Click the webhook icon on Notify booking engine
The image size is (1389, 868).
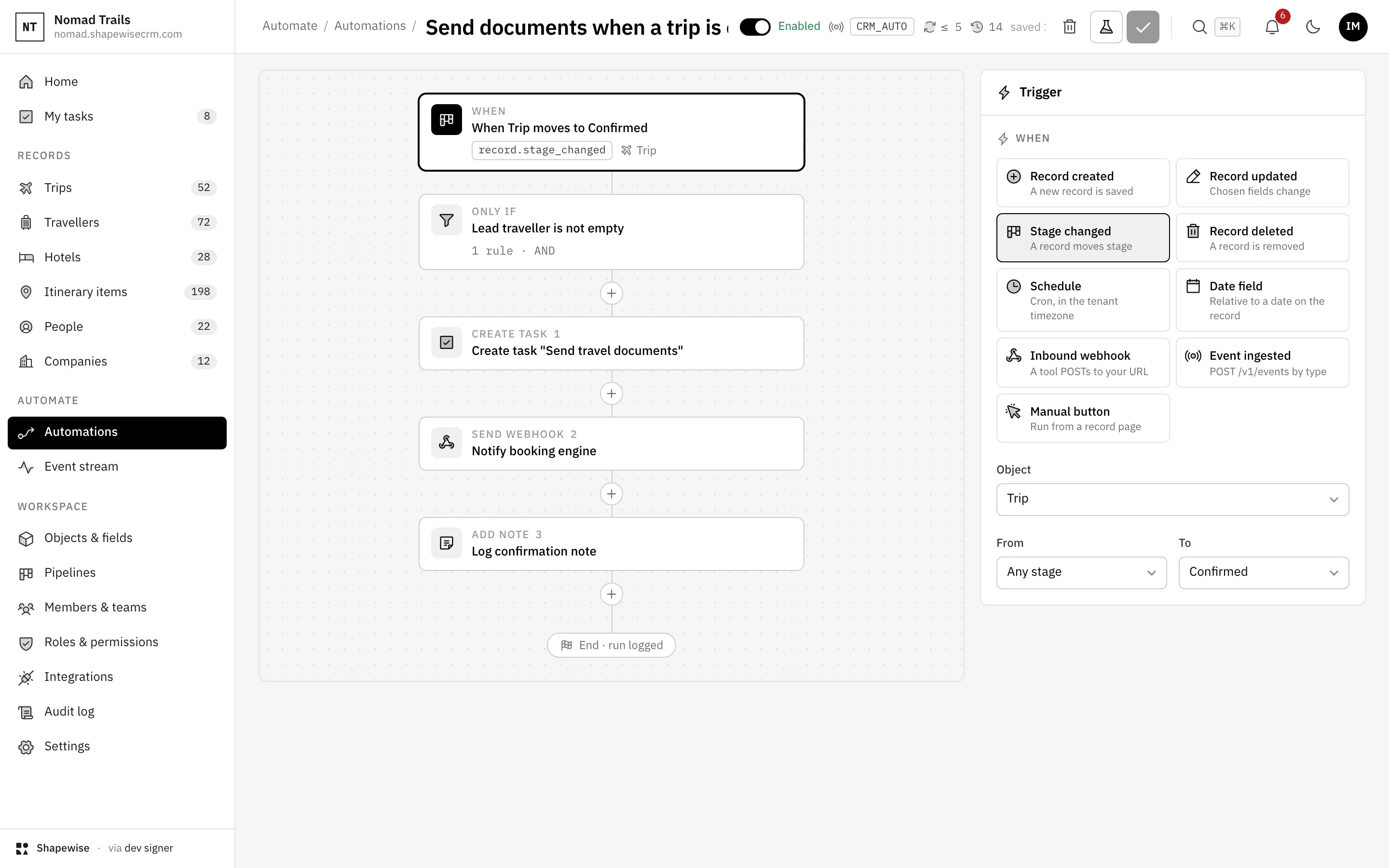447,443
